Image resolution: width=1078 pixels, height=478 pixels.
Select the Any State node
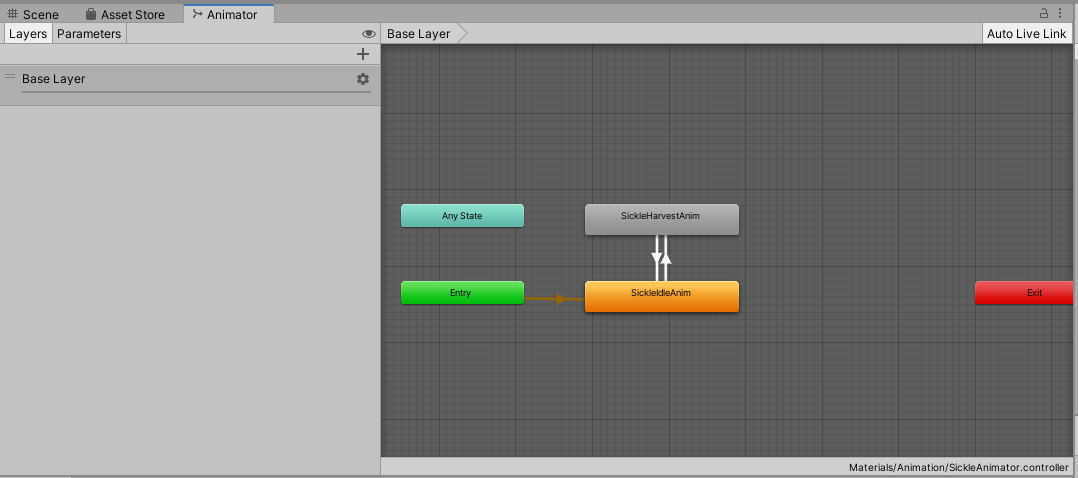(x=462, y=215)
